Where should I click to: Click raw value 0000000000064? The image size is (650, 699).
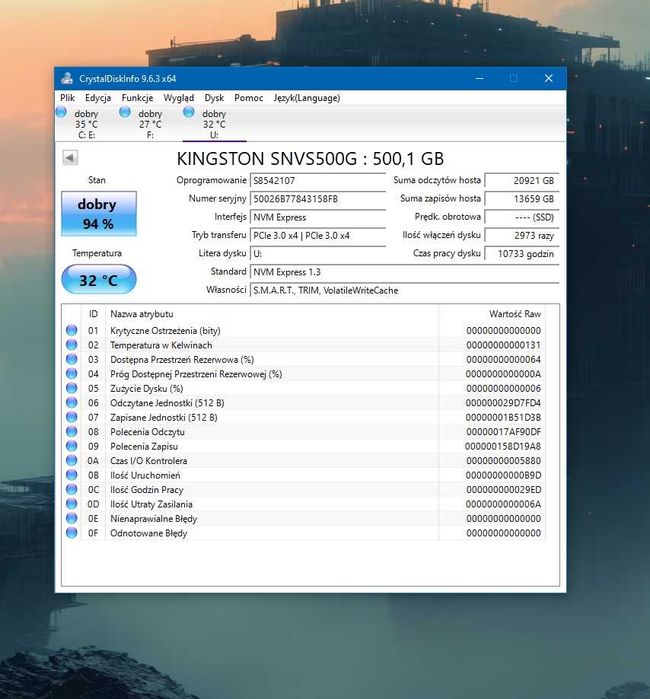[x=503, y=359]
